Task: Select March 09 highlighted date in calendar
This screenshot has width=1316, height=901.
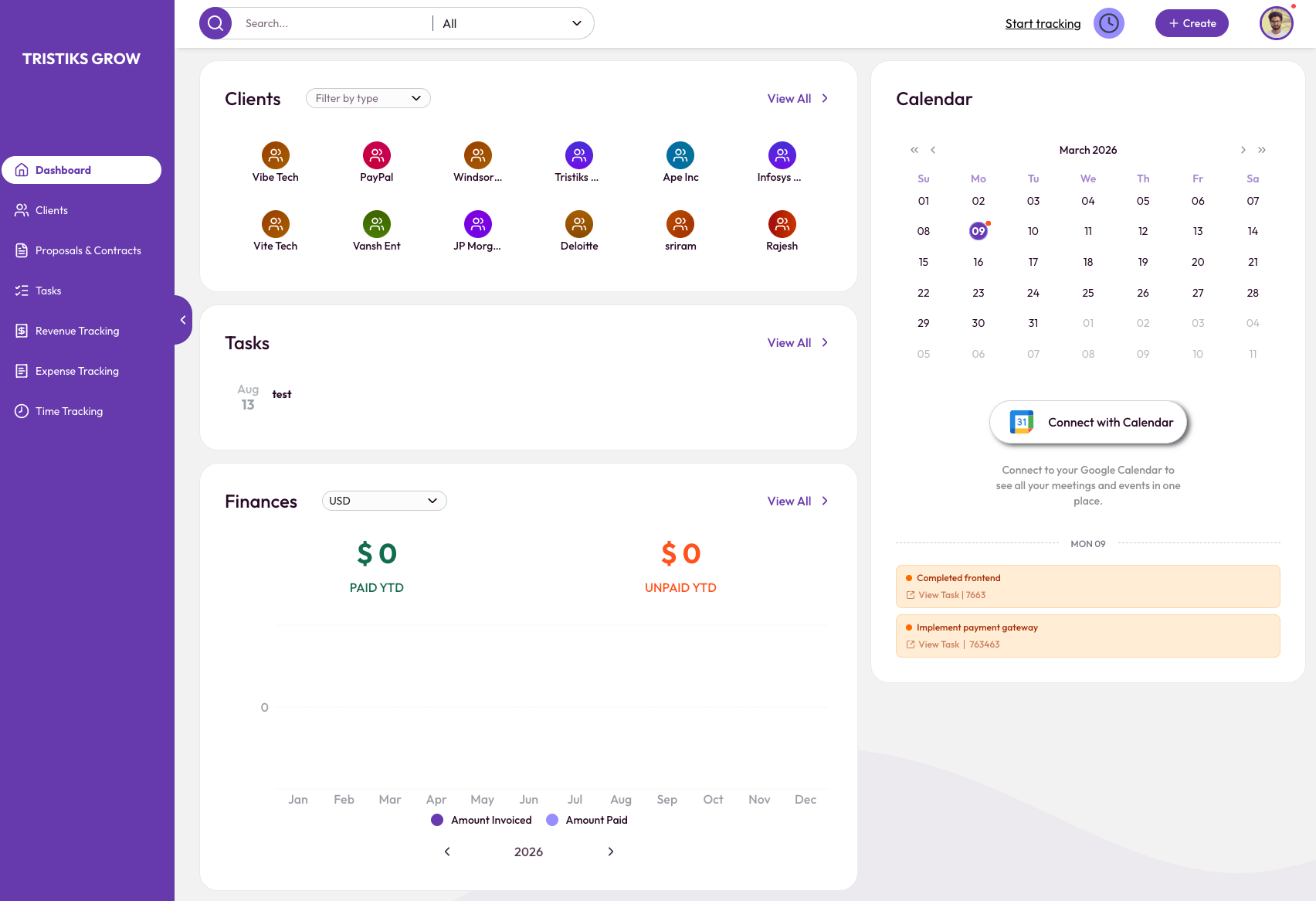Action: click(979, 231)
